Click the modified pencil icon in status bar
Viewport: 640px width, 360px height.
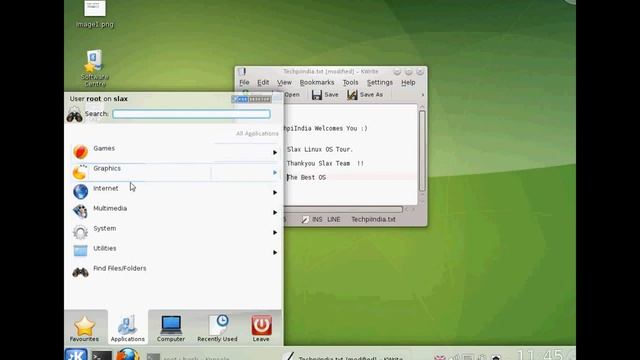[x=305, y=220]
